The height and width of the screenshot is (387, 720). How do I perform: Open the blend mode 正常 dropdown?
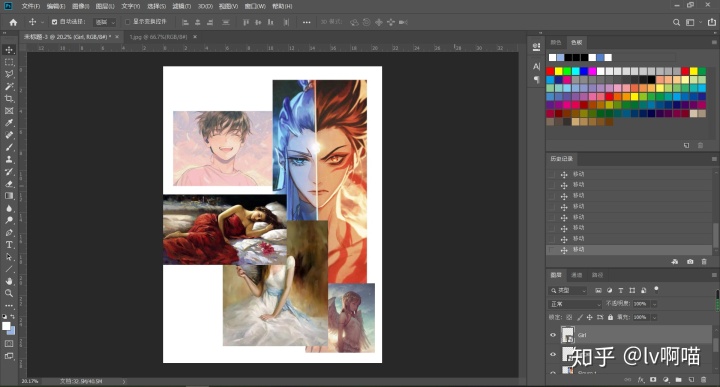tap(575, 304)
